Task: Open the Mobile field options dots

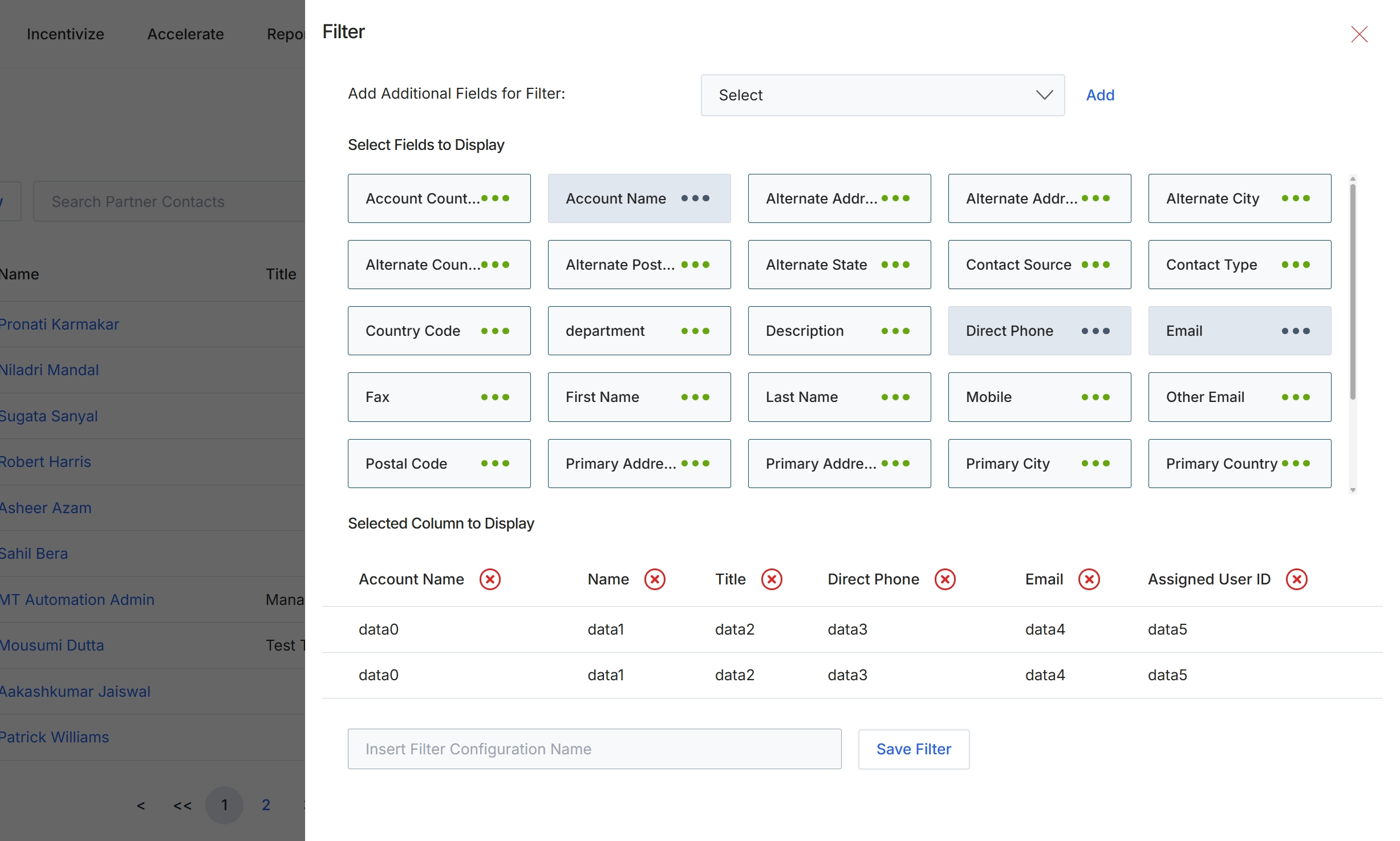Action: (1095, 397)
